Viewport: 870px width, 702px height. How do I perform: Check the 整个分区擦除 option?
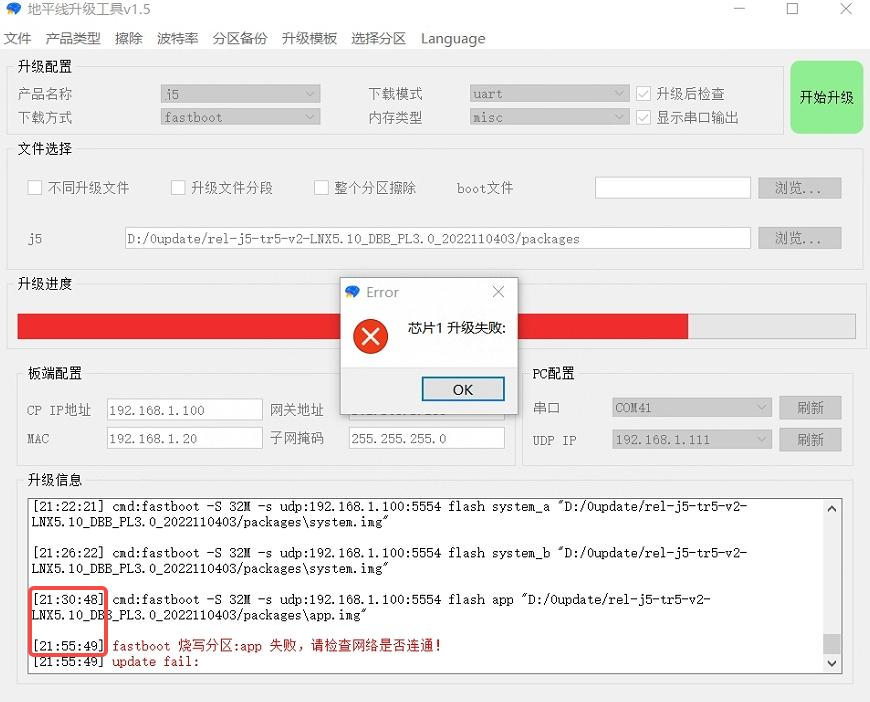pos(321,188)
